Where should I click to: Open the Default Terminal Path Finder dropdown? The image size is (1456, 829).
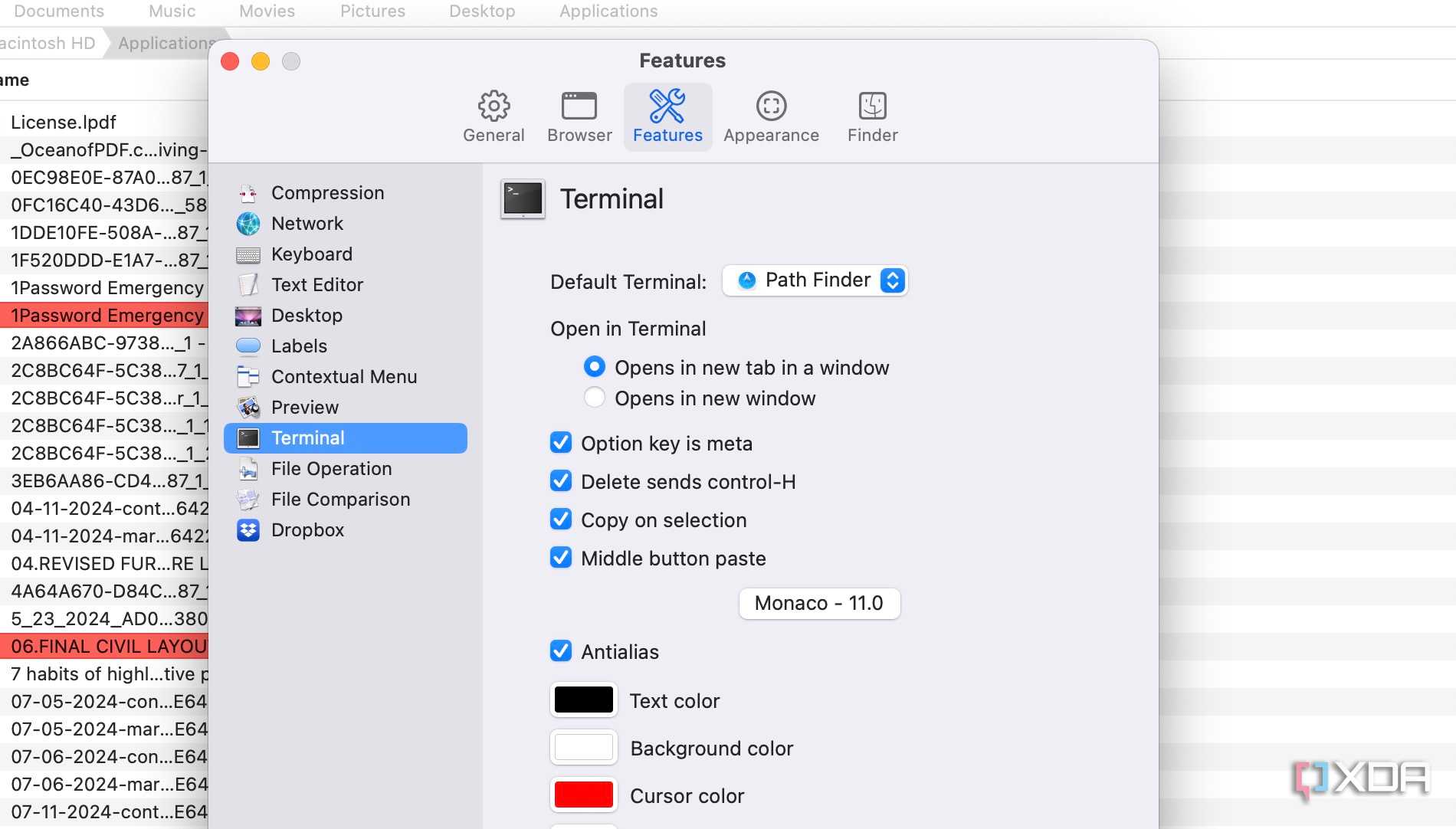pos(815,280)
